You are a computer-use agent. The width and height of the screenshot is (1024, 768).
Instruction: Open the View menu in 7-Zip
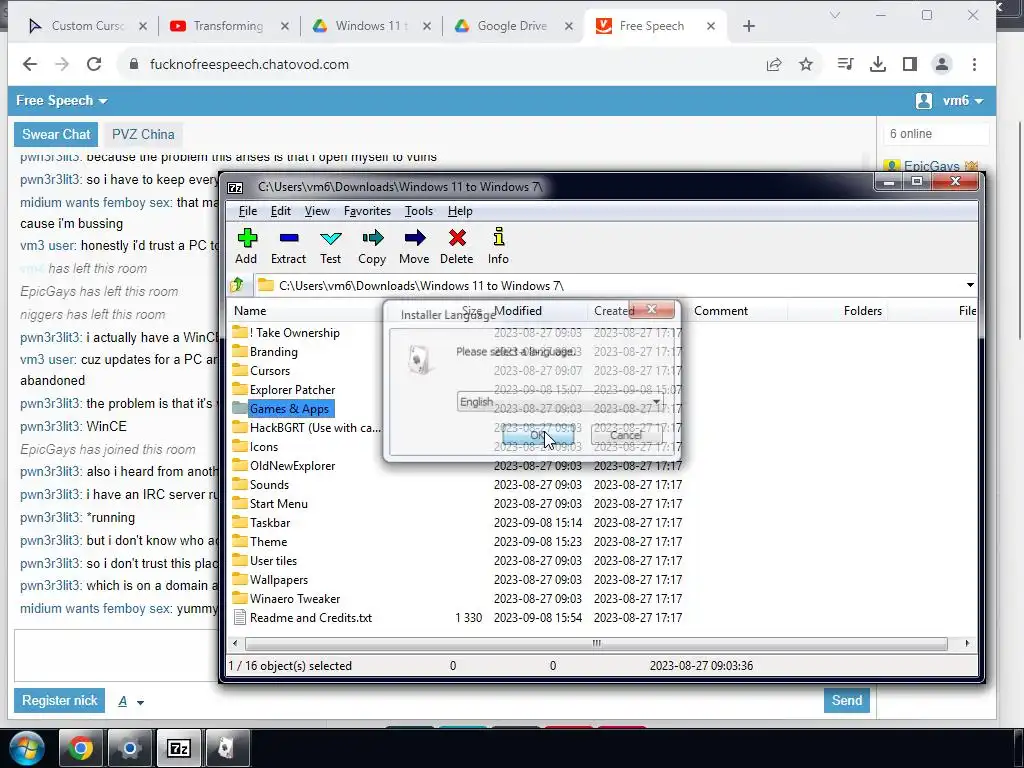click(317, 211)
